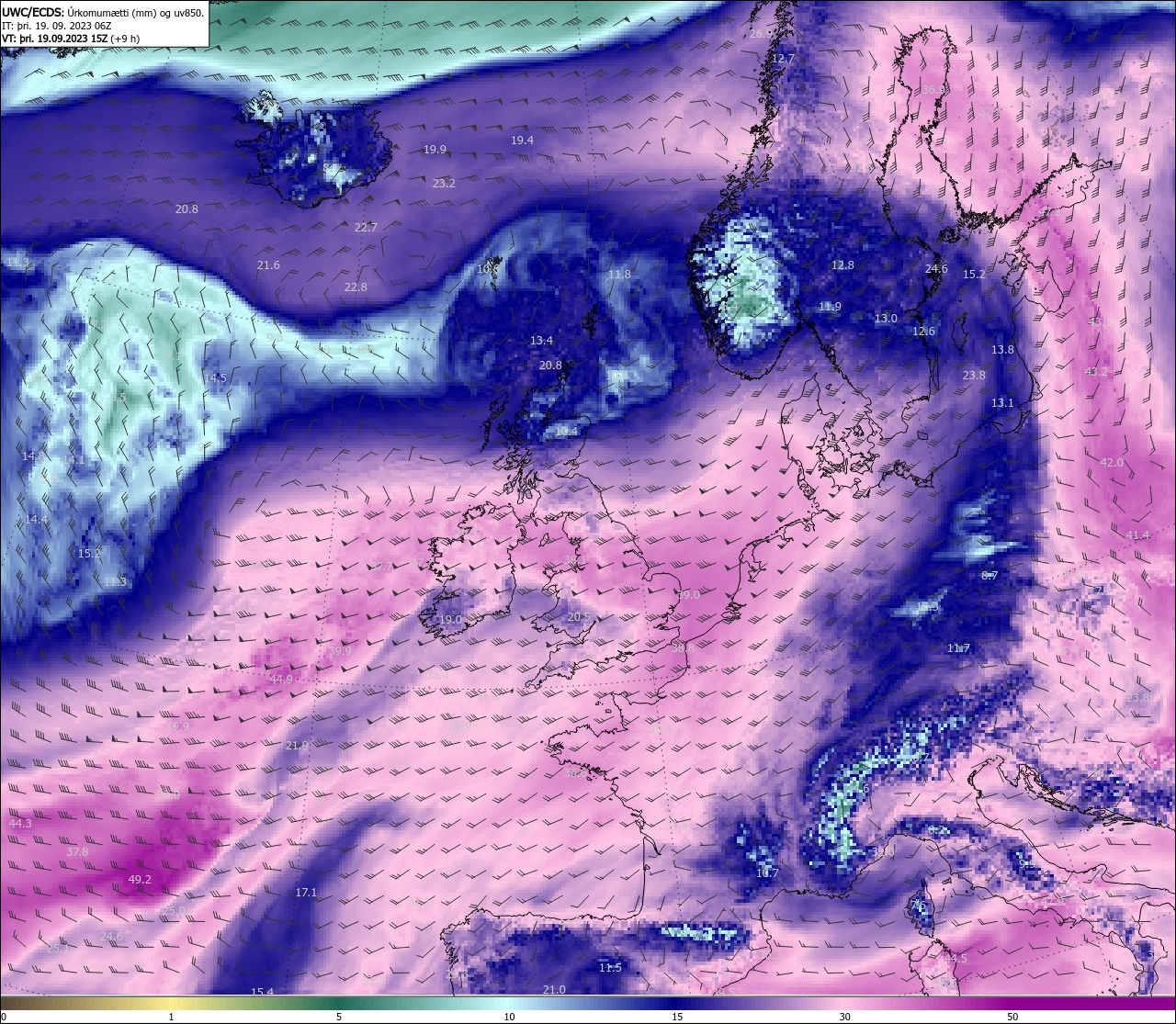
Task: Click the VT valid time 15Z line
Action: (x=71, y=39)
